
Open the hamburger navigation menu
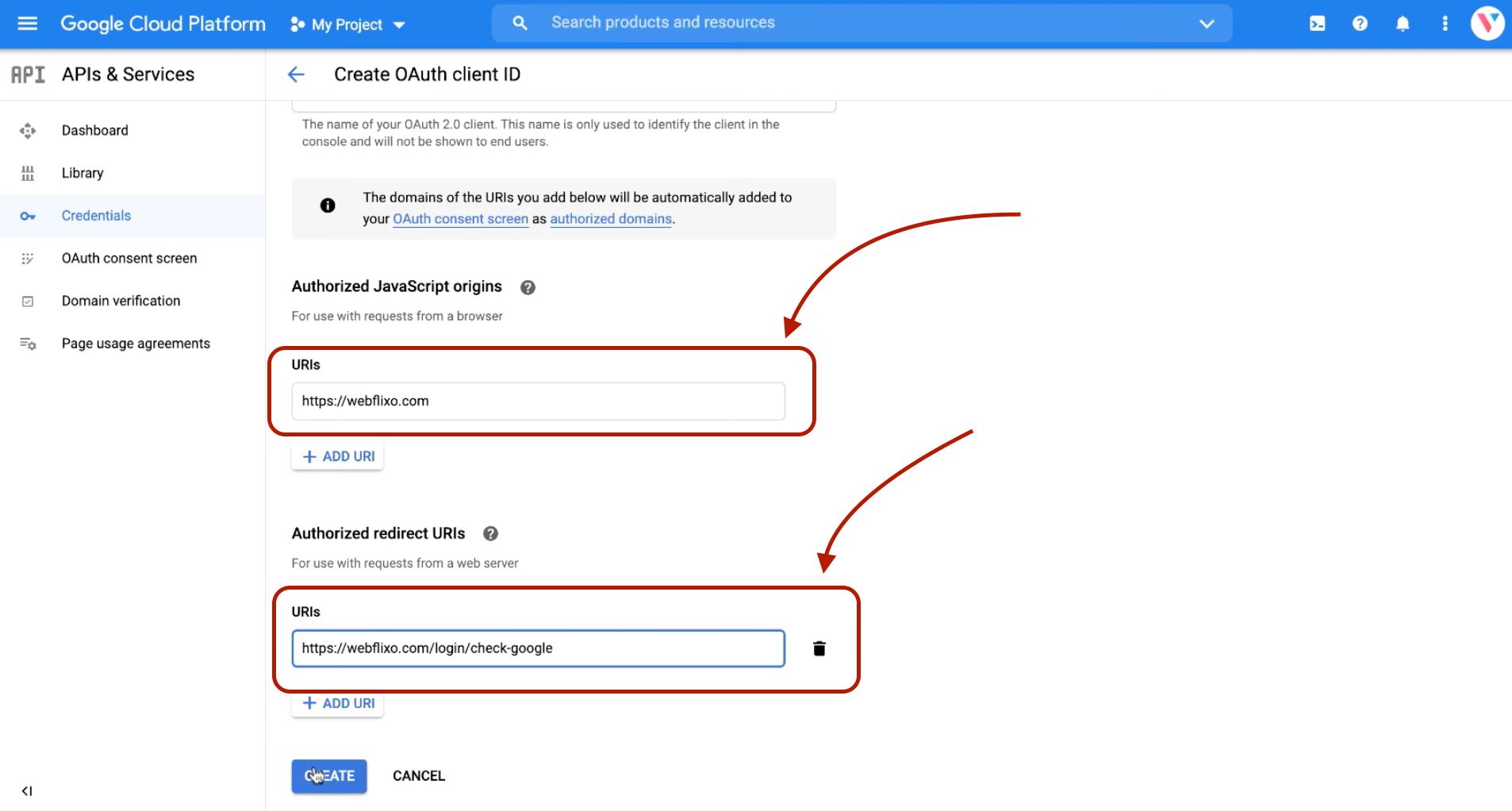pyautogui.click(x=28, y=24)
